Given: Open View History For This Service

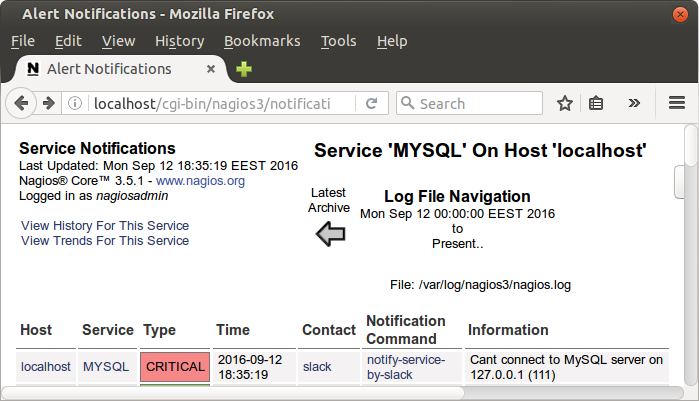Looking at the screenshot, I should tap(105, 225).
